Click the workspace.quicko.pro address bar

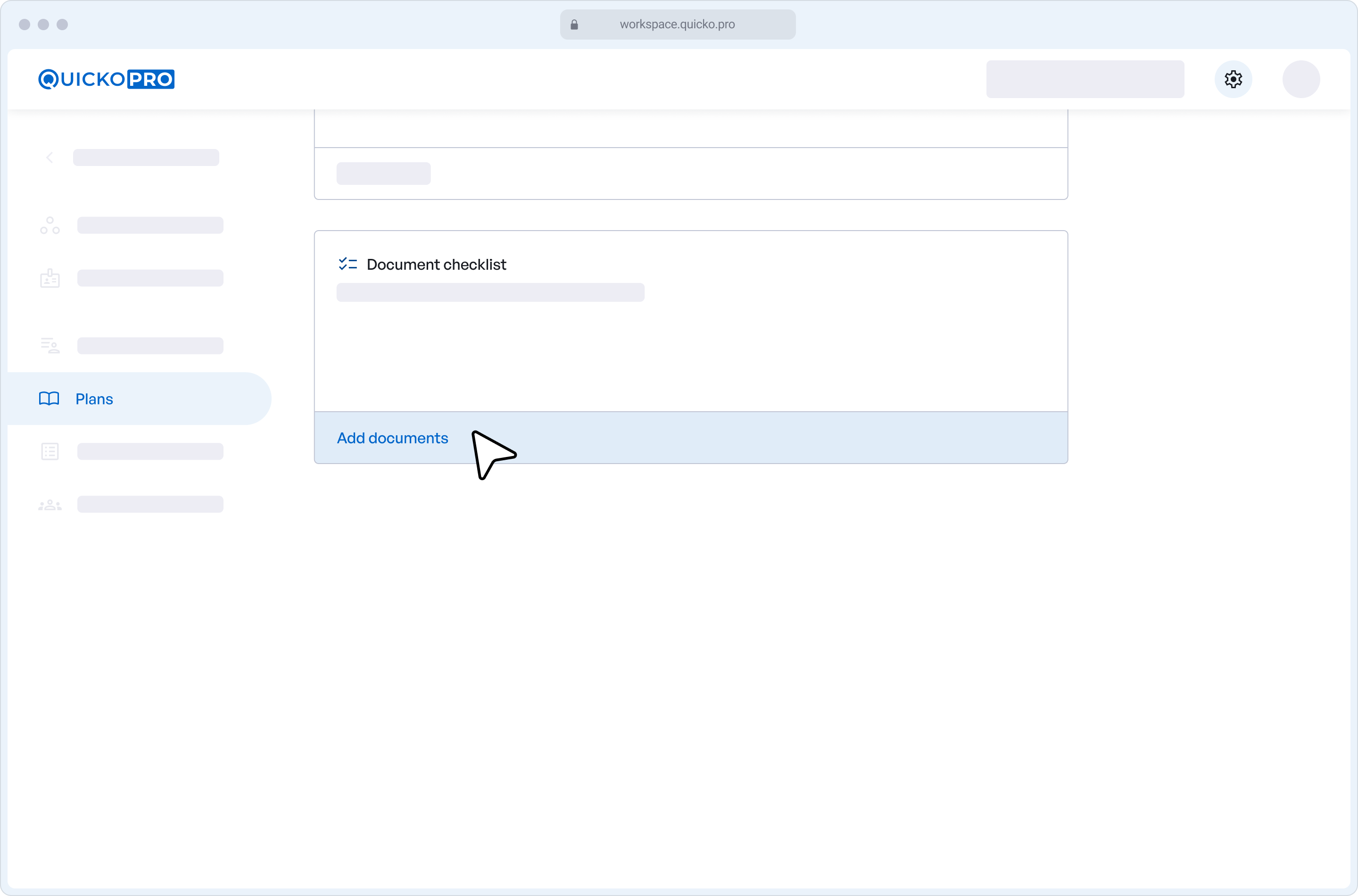678,24
